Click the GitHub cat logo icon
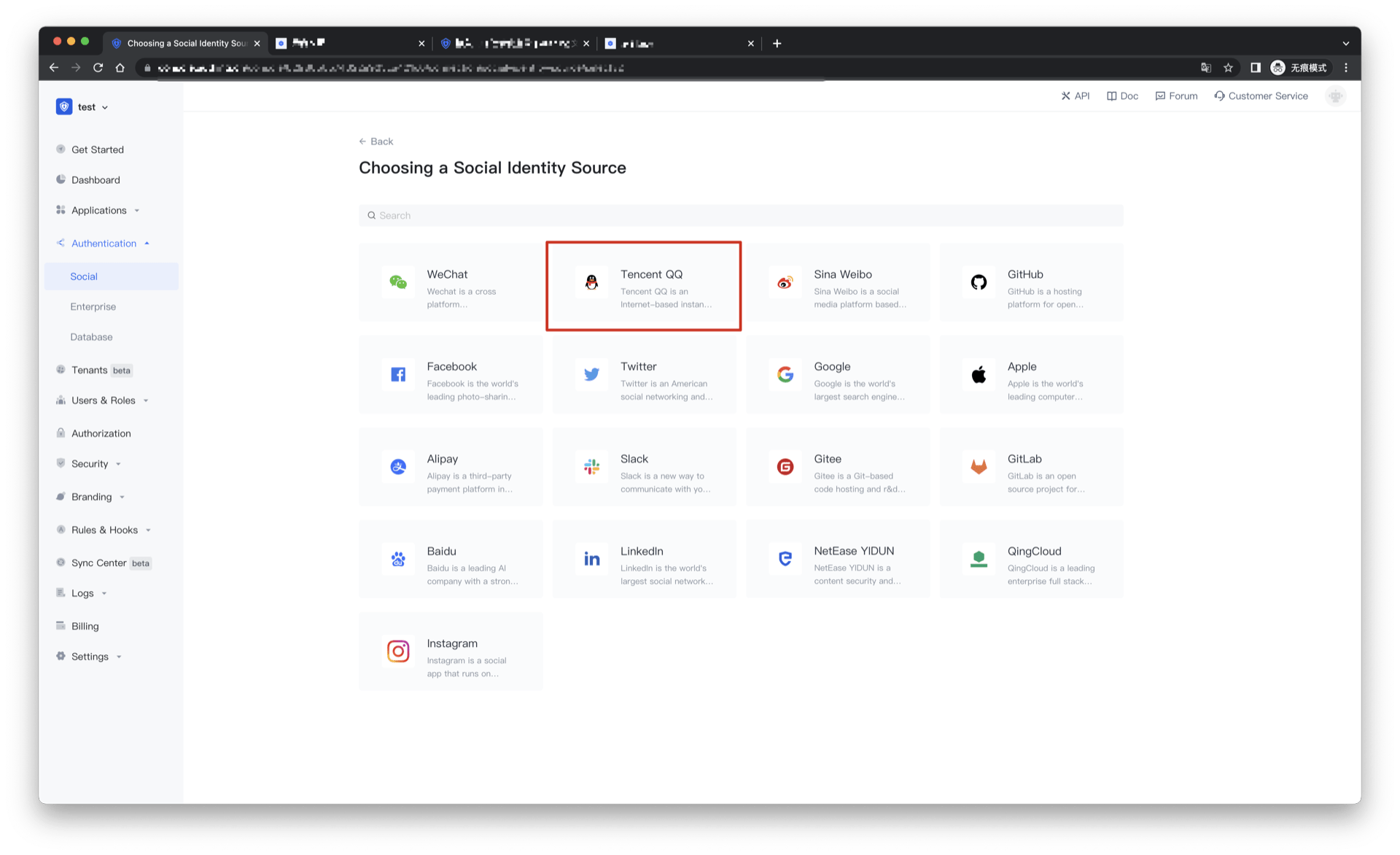This screenshot has height=855, width=1400. (x=978, y=283)
